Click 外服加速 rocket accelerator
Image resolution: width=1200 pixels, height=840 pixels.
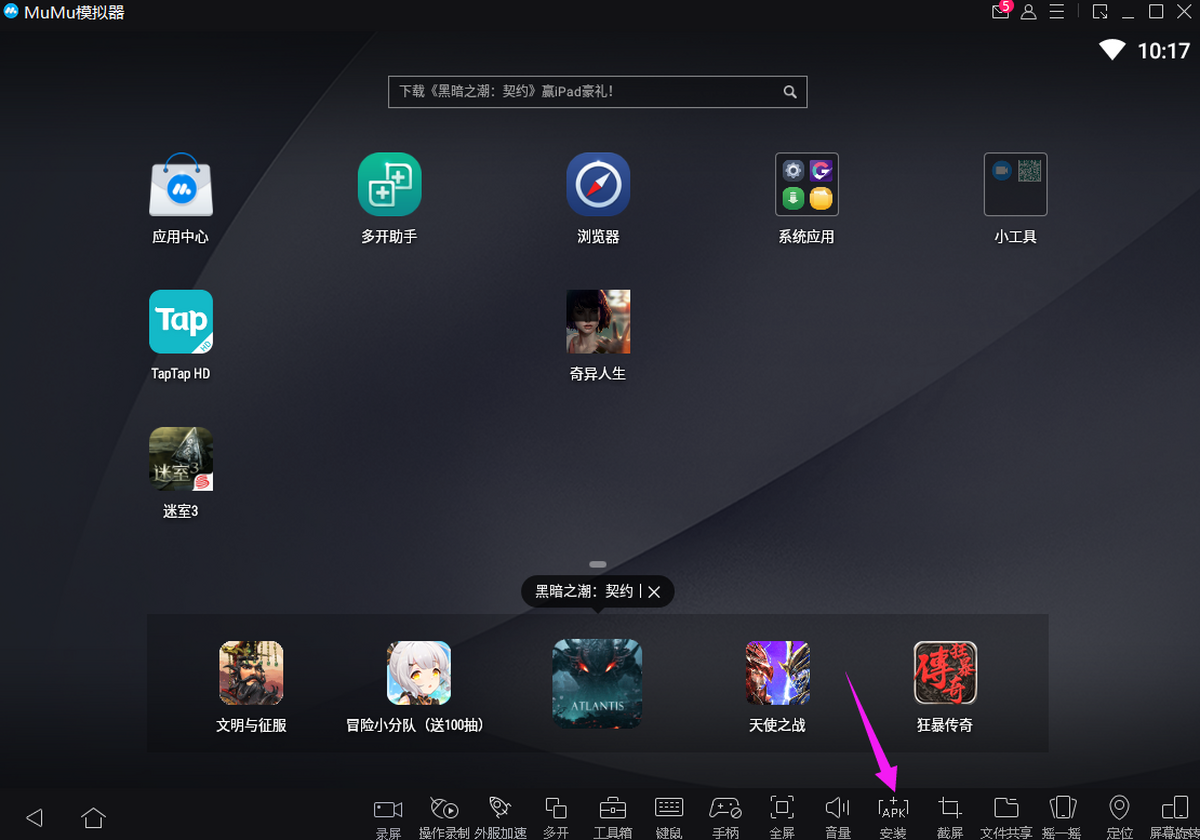500,817
